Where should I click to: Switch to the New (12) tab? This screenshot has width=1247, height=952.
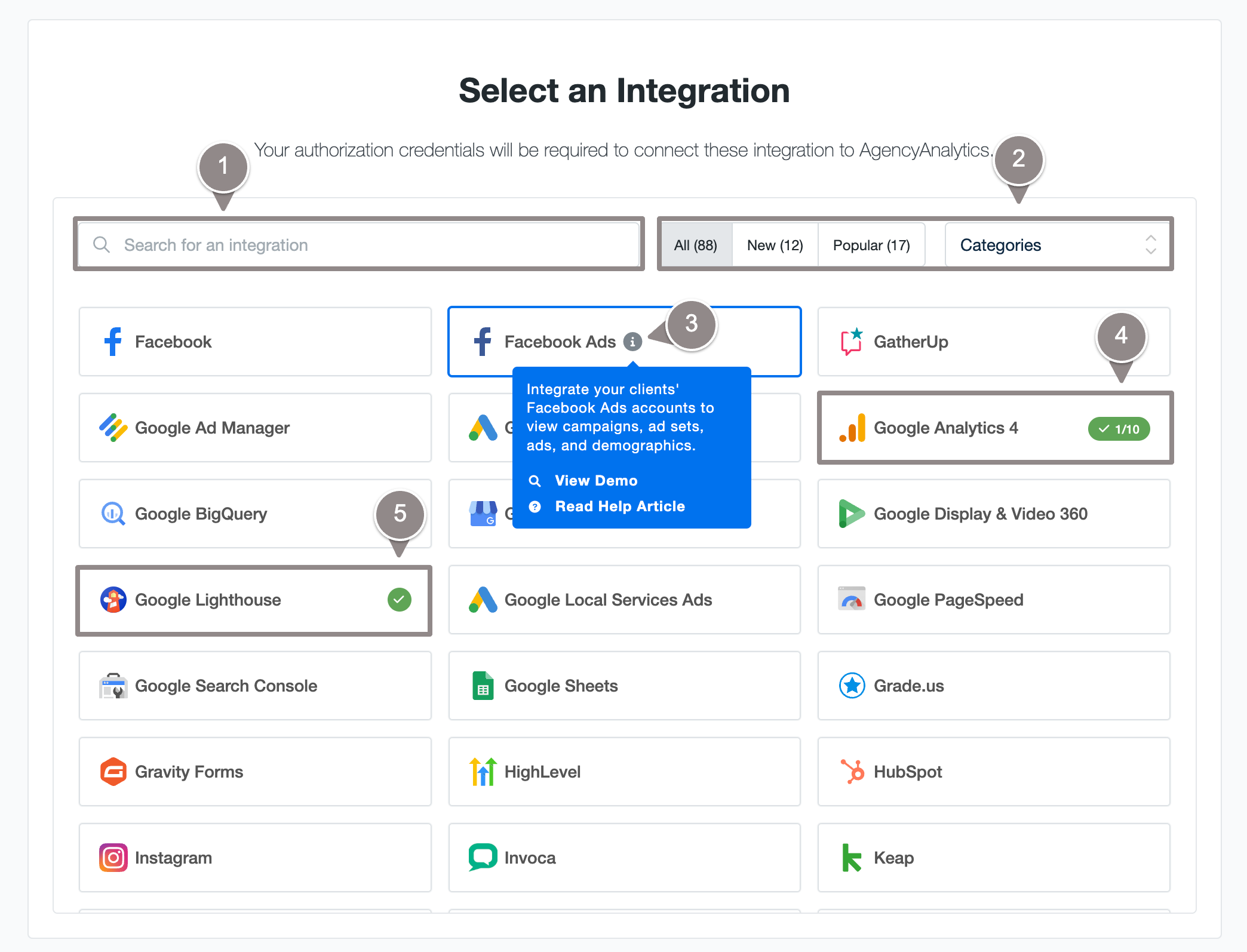(x=775, y=244)
